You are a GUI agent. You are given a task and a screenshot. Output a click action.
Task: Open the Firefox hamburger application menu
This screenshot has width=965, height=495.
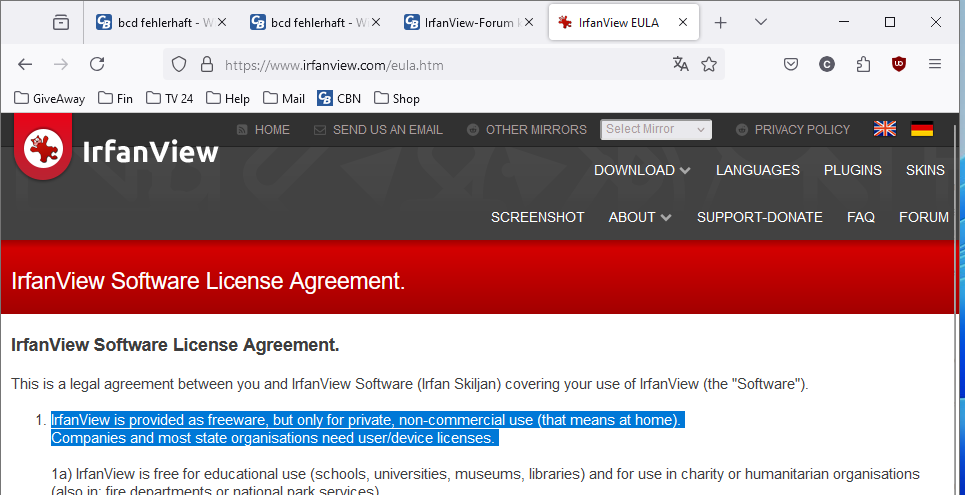click(x=935, y=64)
